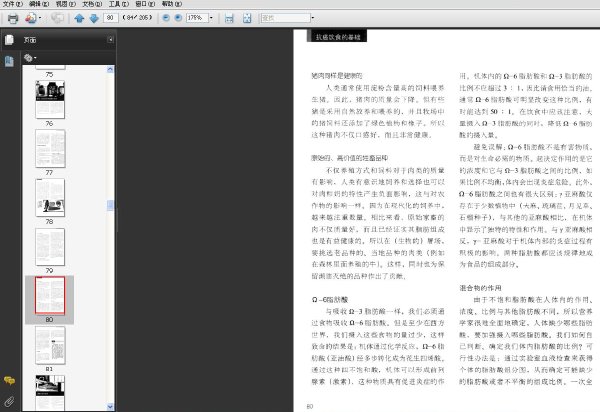Open the Bookmarks panel icon
Viewport: 600px width, 412px height.
[x=9, y=61]
